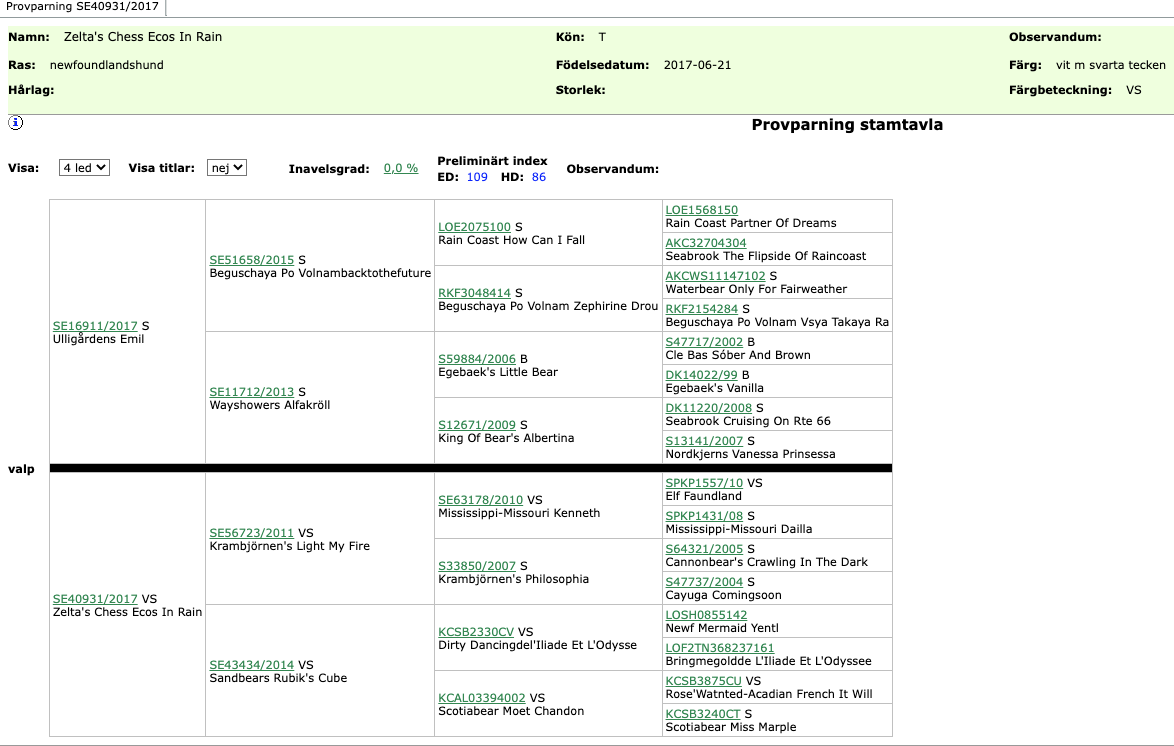Open RKF3048414 registration link

[x=474, y=293]
